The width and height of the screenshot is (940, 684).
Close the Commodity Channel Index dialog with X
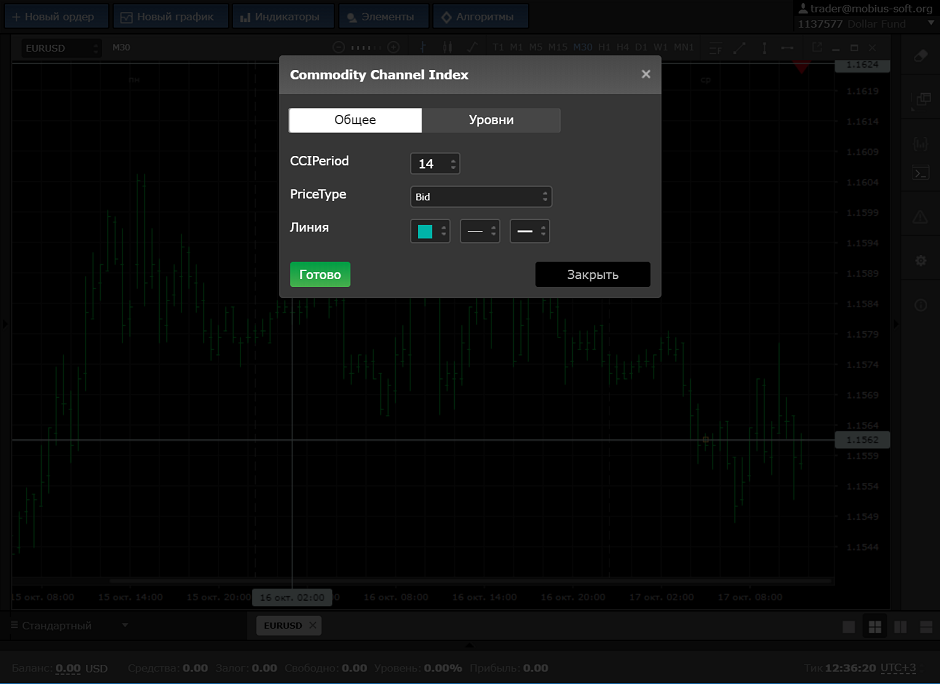click(646, 74)
